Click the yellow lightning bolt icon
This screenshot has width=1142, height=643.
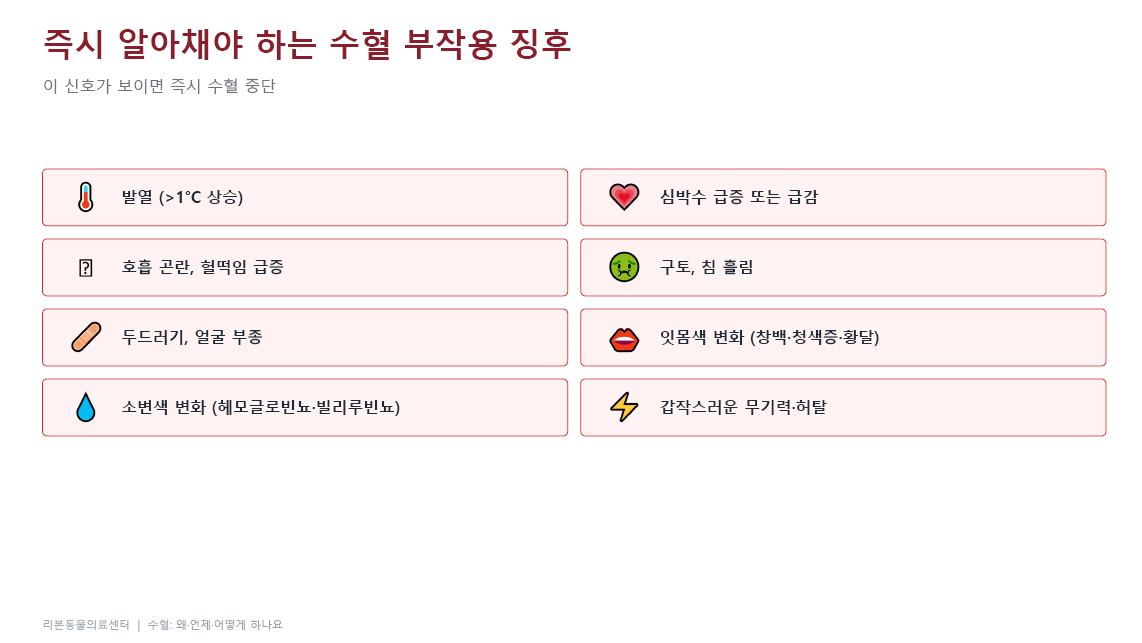coord(624,407)
